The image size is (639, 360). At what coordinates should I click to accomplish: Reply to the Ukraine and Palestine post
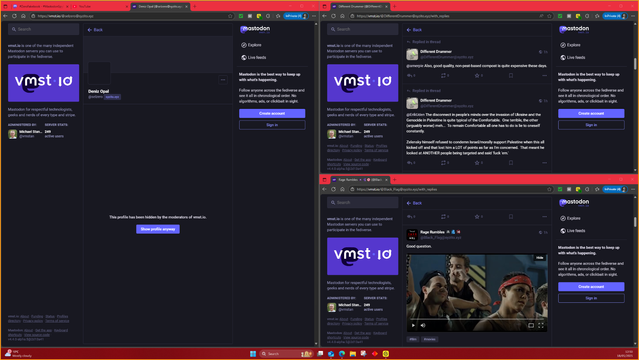(410, 163)
